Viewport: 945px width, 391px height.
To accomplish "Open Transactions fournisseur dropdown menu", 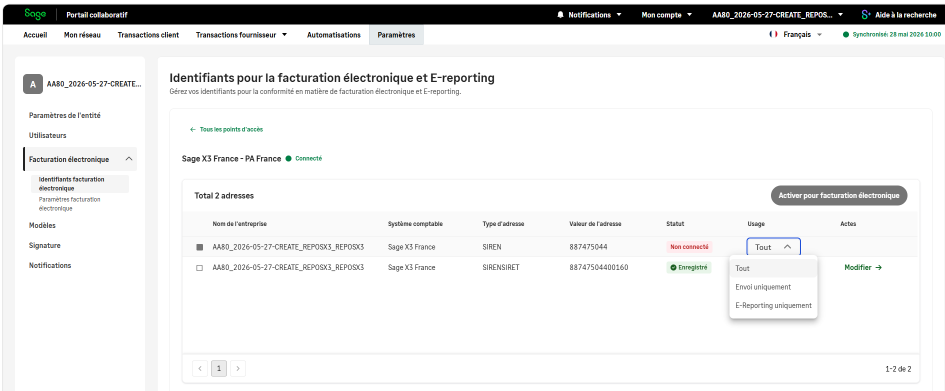I will (241, 35).
